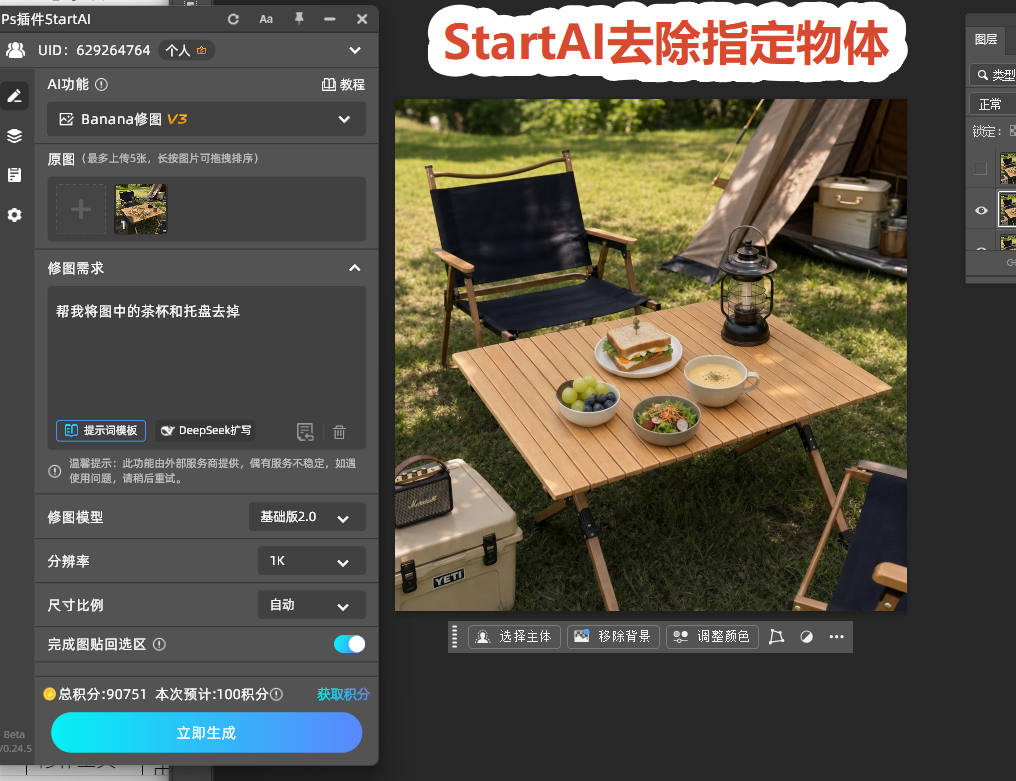
Task: Click the Aa font size icon
Action: click(x=266, y=19)
